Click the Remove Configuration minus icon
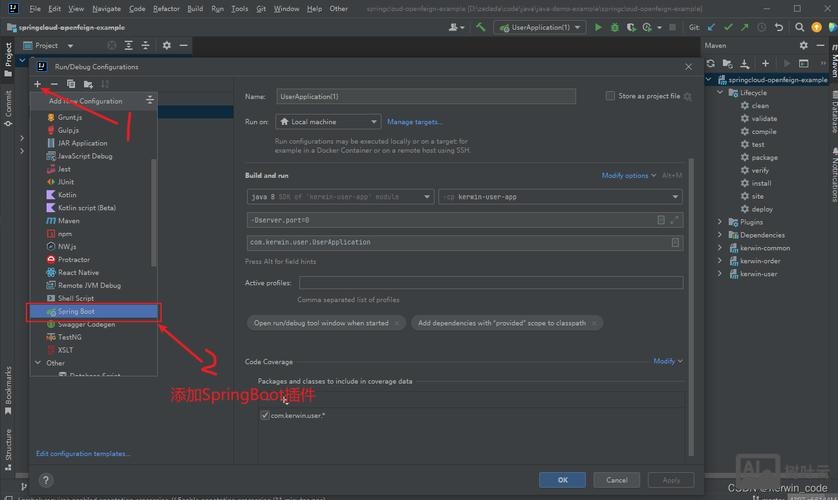This screenshot has height=500, width=838. 54,84
